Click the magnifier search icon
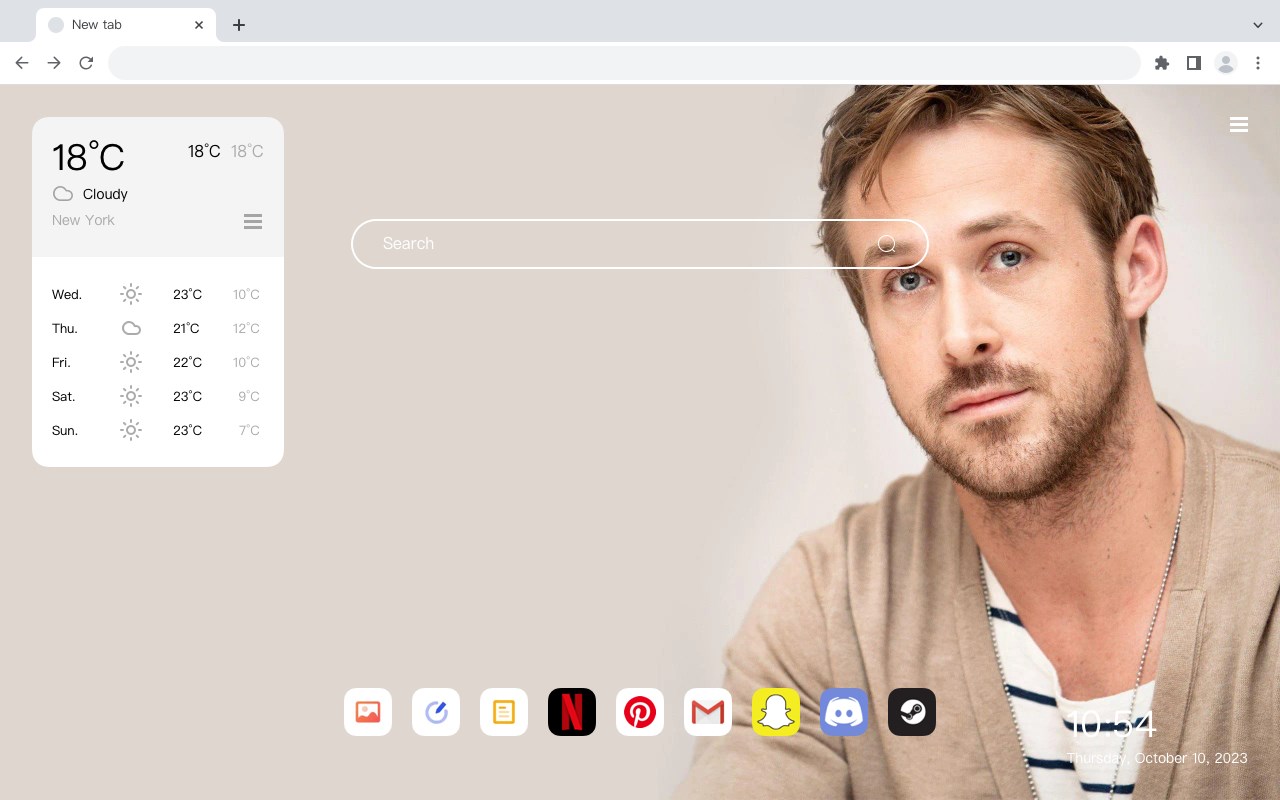This screenshot has width=1280, height=800. tap(887, 244)
